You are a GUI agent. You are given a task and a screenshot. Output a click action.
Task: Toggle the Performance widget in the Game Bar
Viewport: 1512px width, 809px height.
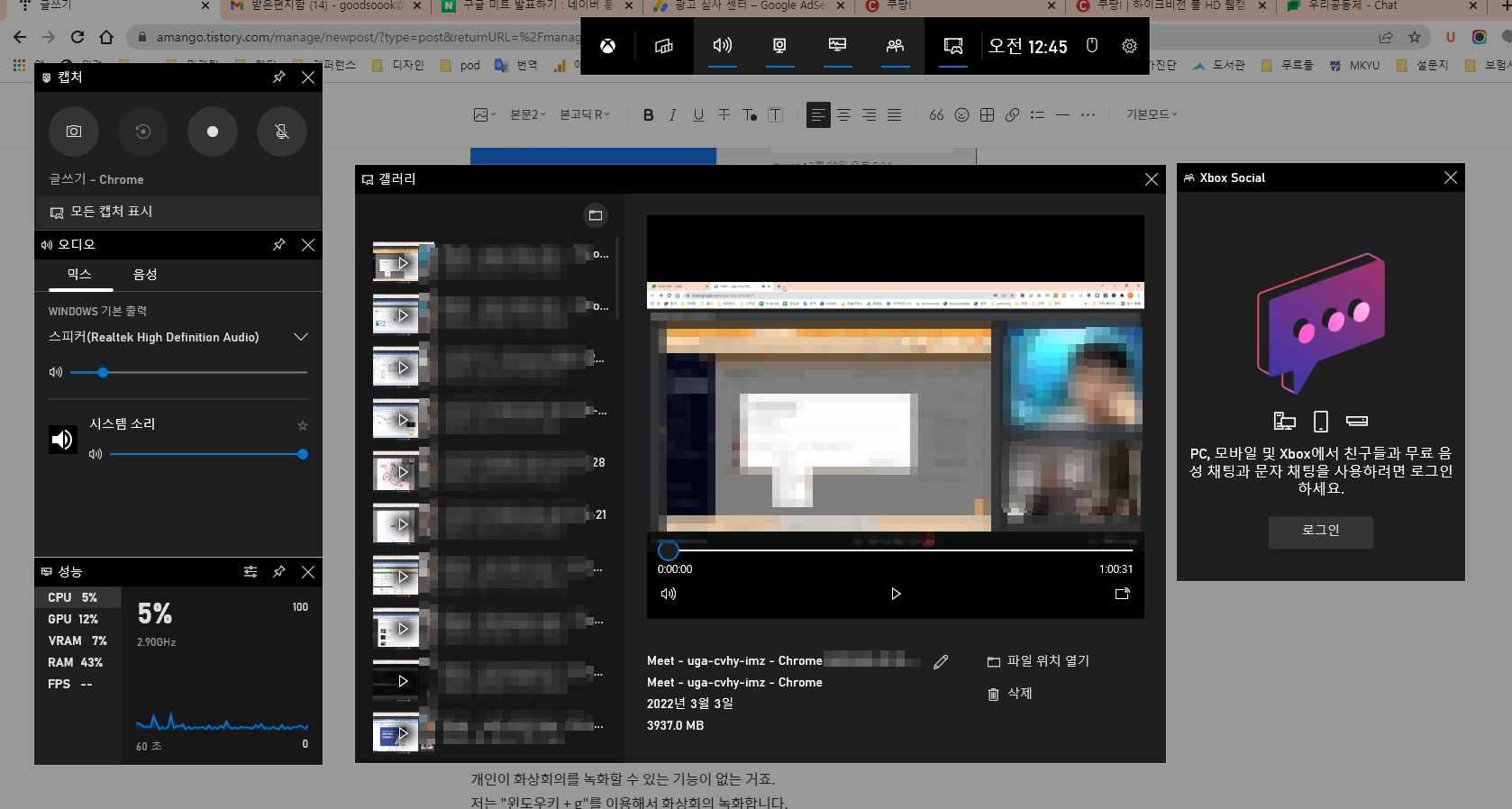point(838,45)
